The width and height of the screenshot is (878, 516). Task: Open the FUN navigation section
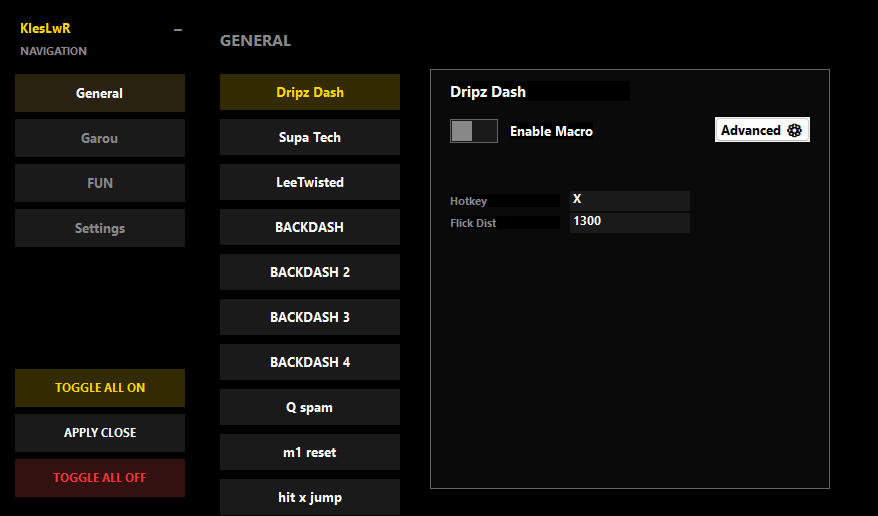click(100, 183)
